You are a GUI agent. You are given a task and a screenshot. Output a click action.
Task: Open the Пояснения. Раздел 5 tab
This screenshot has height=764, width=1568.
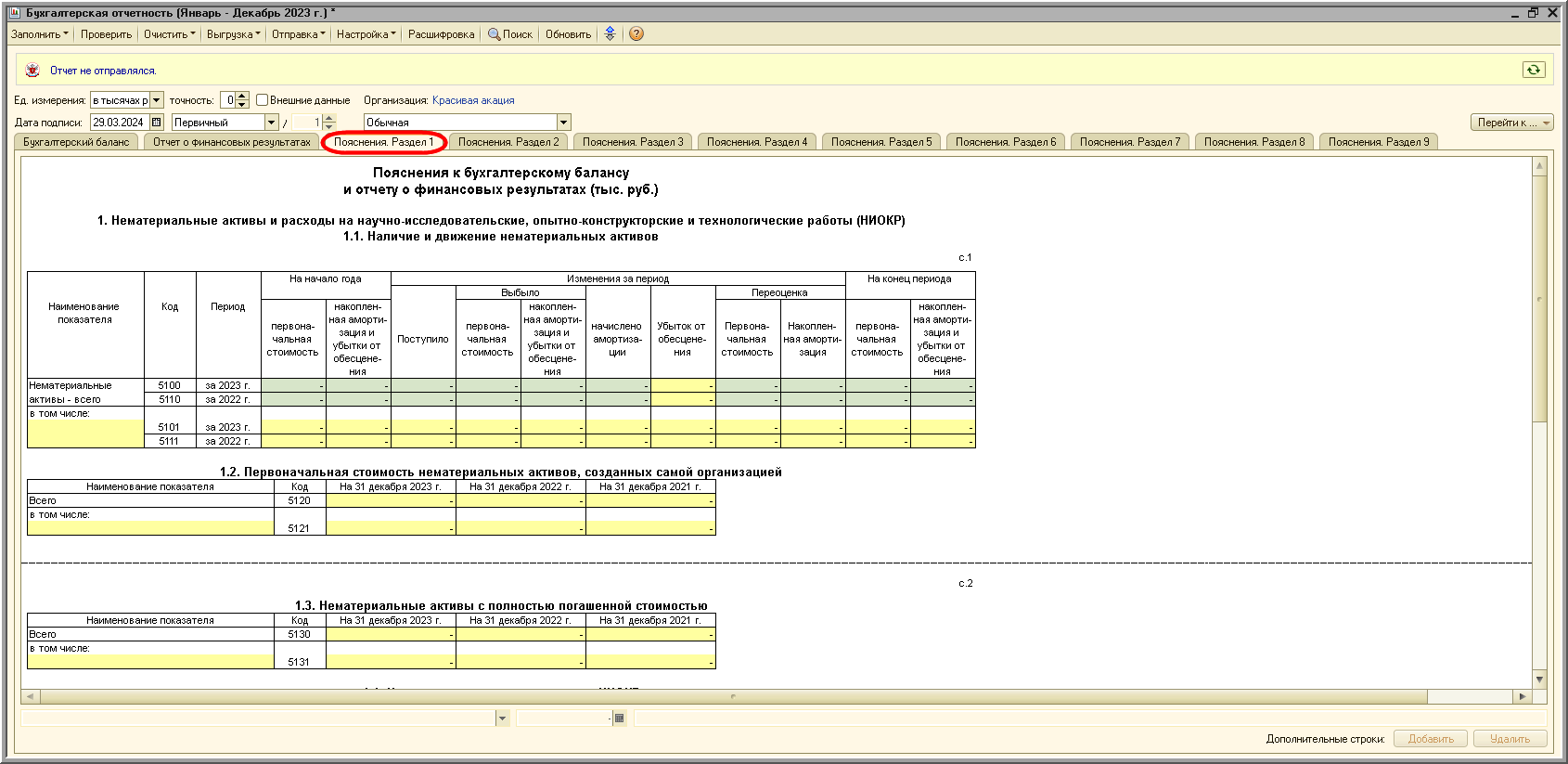tap(881, 142)
